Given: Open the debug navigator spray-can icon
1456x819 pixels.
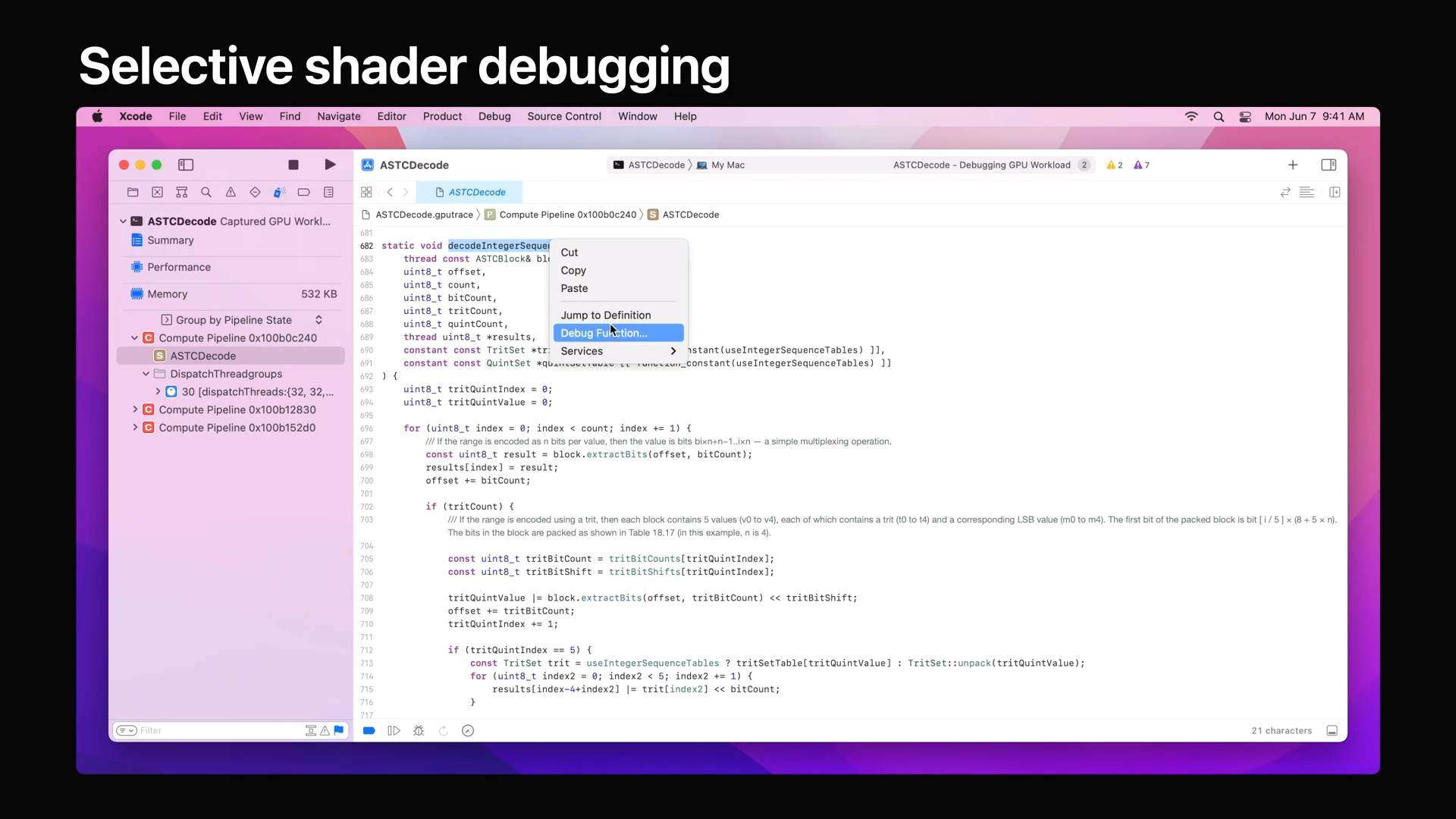Looking at the screenshot, I should [279, 193].
